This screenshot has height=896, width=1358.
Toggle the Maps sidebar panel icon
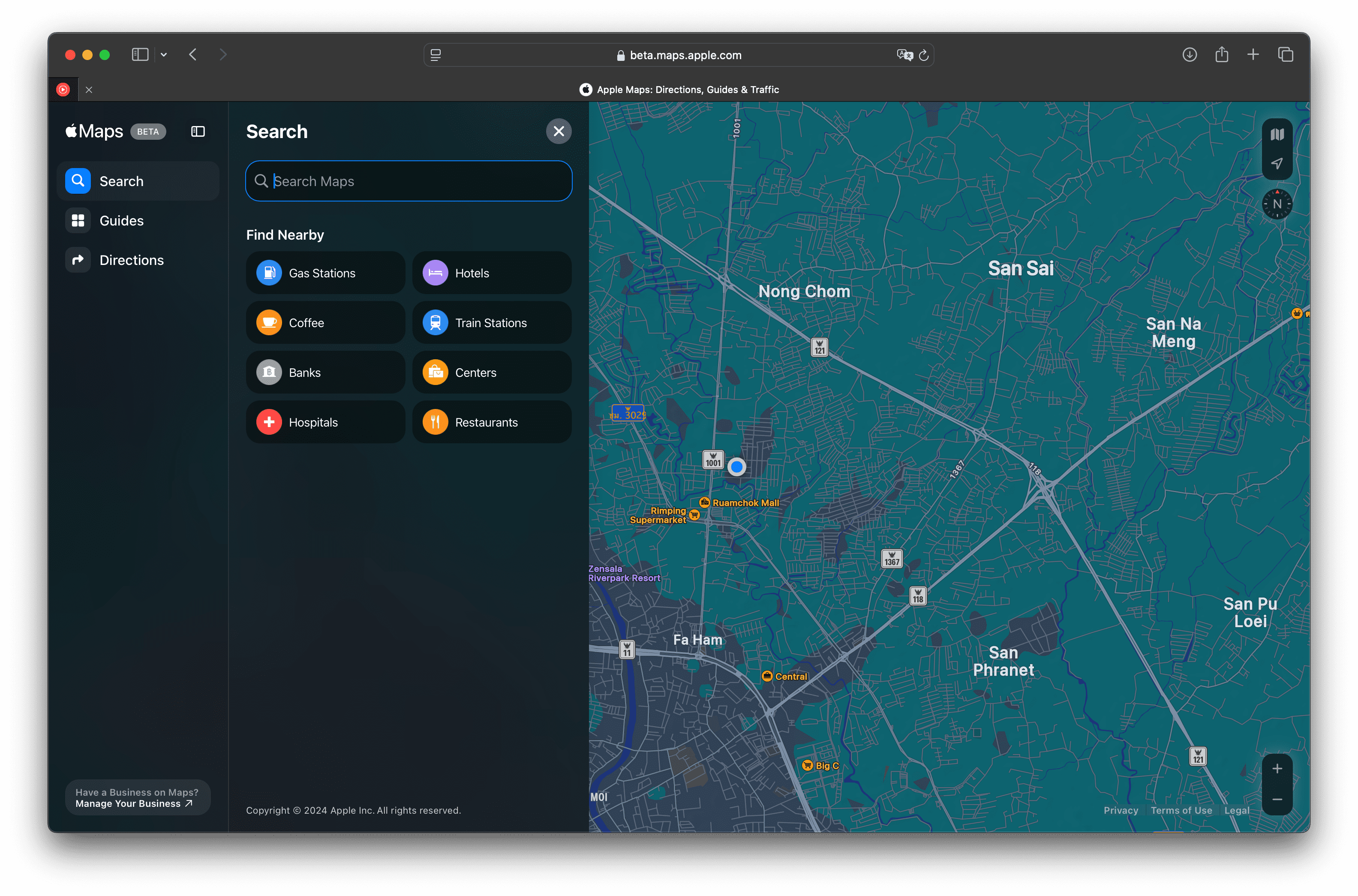click(198, 132)
